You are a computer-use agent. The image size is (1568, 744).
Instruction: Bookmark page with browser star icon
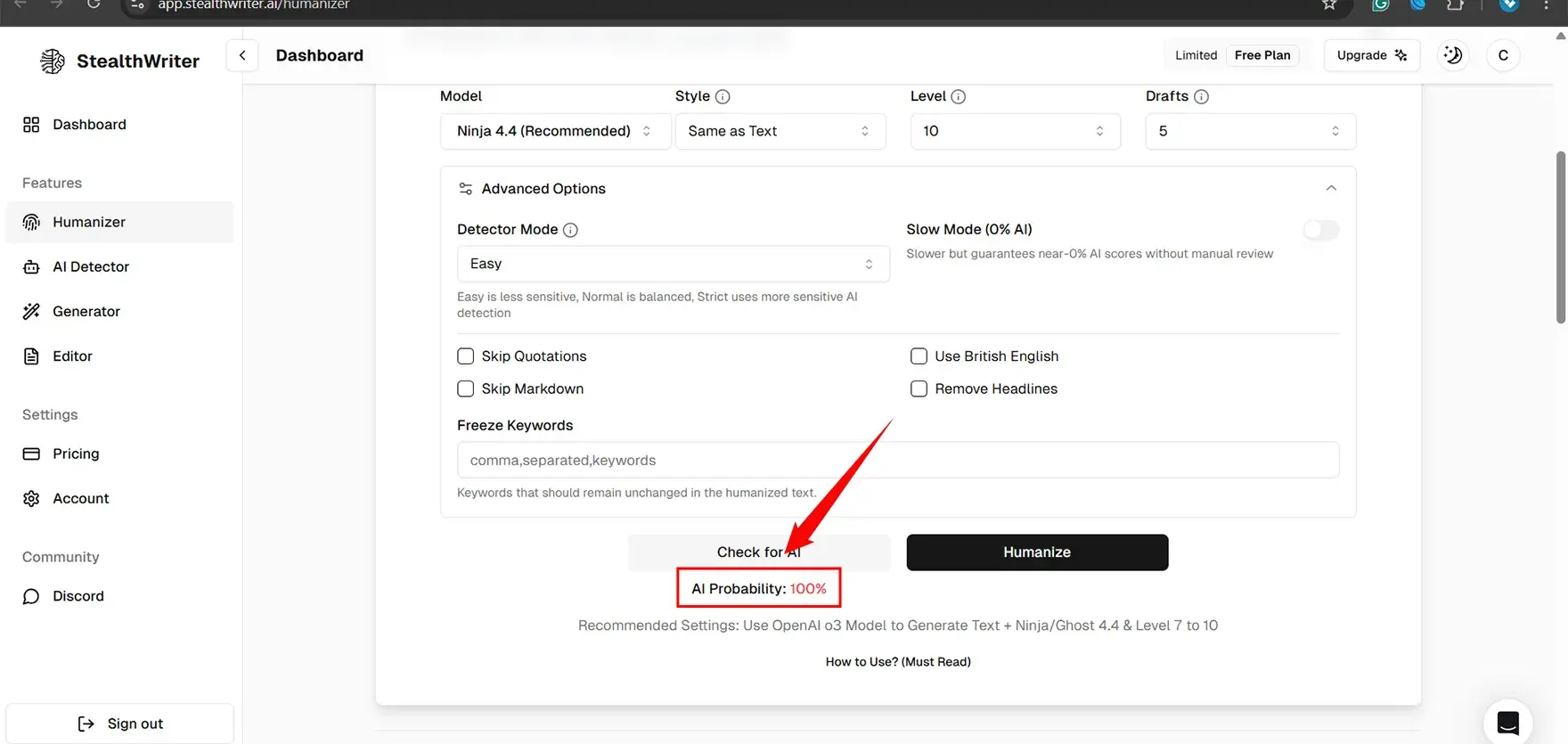pyautogui.click(x=1329, y=5)
